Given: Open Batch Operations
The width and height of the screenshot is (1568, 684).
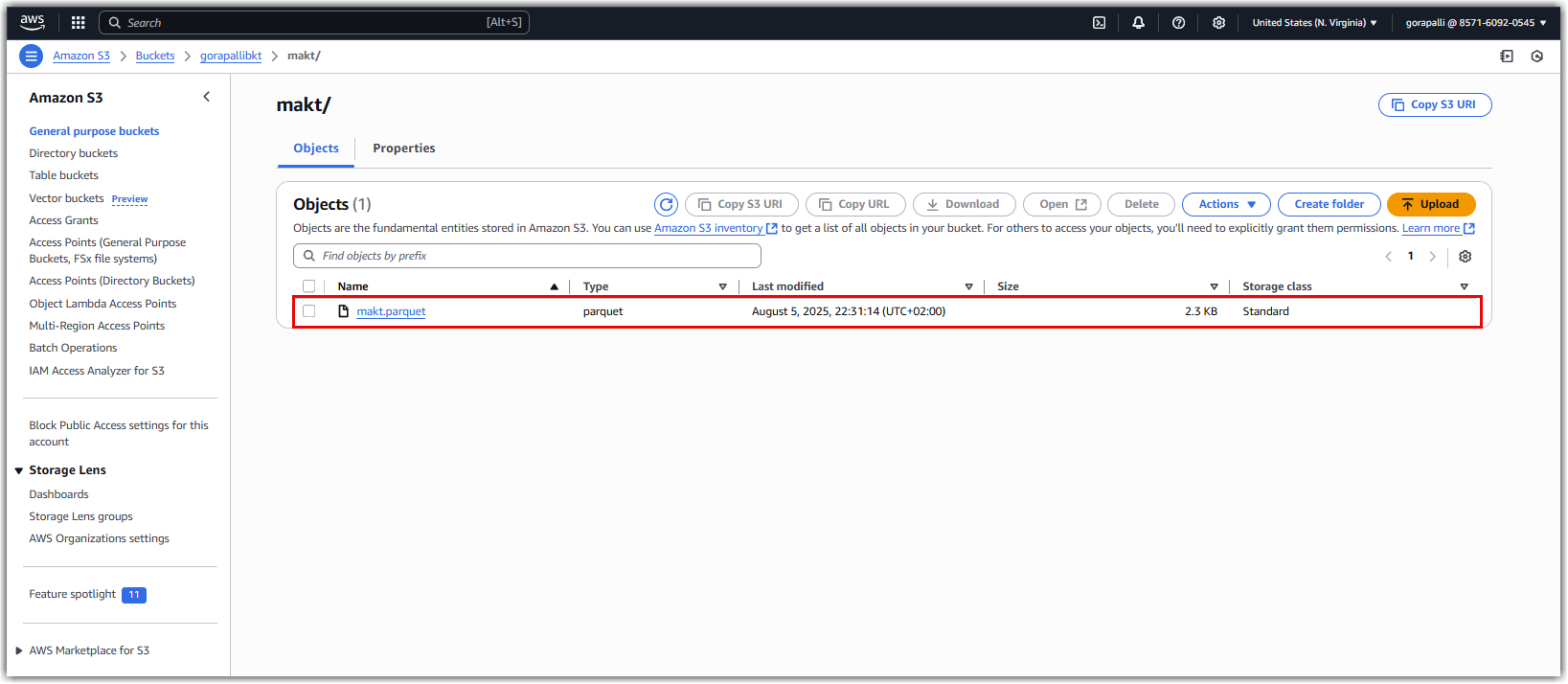Looking at the screenshot, I should [73, 348].
